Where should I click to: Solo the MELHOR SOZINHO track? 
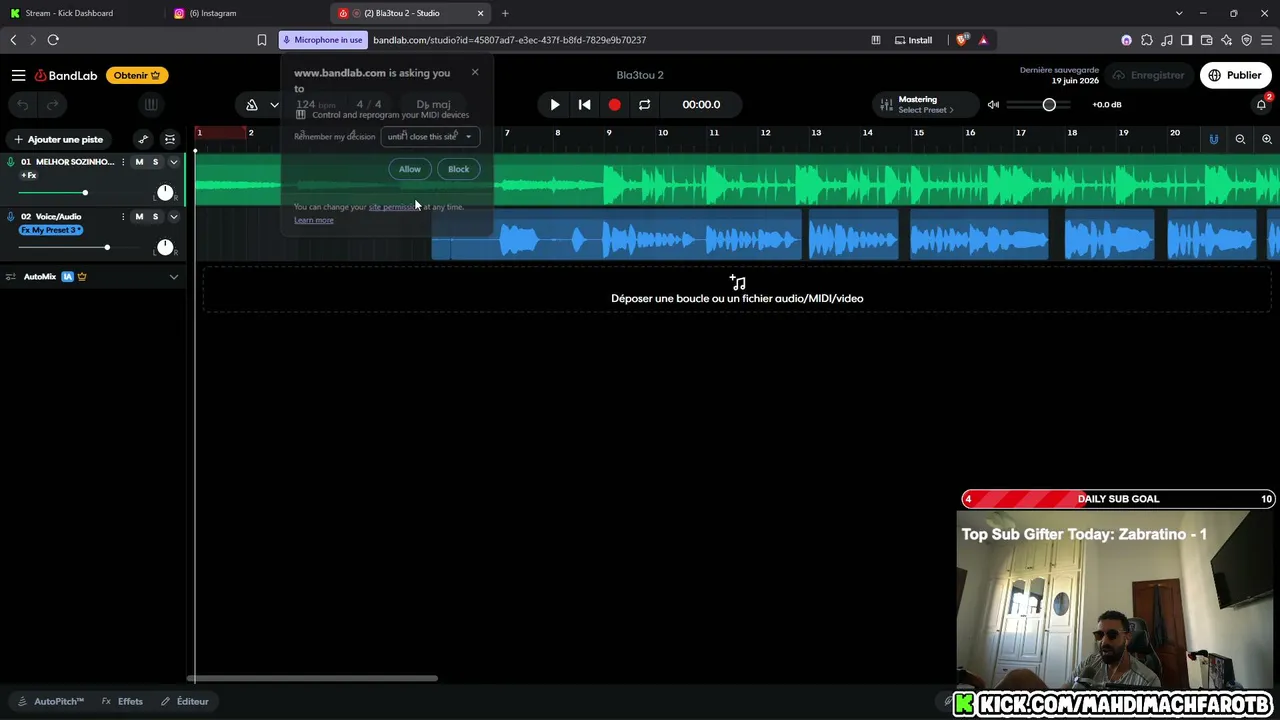155,162
